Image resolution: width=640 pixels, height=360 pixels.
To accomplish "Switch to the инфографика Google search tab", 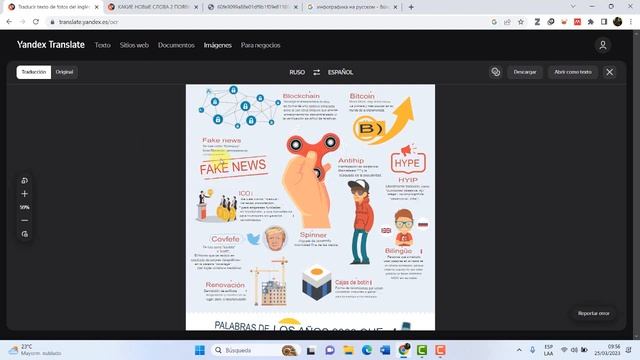I will 352,7.
